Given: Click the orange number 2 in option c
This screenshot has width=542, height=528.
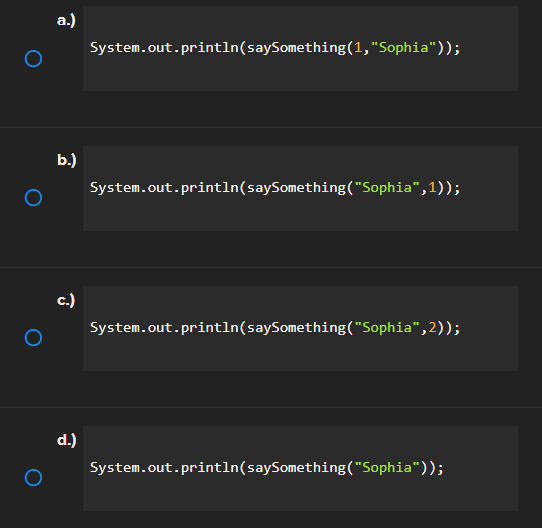Looking at the screenshot, I should [x=432, y=327].
